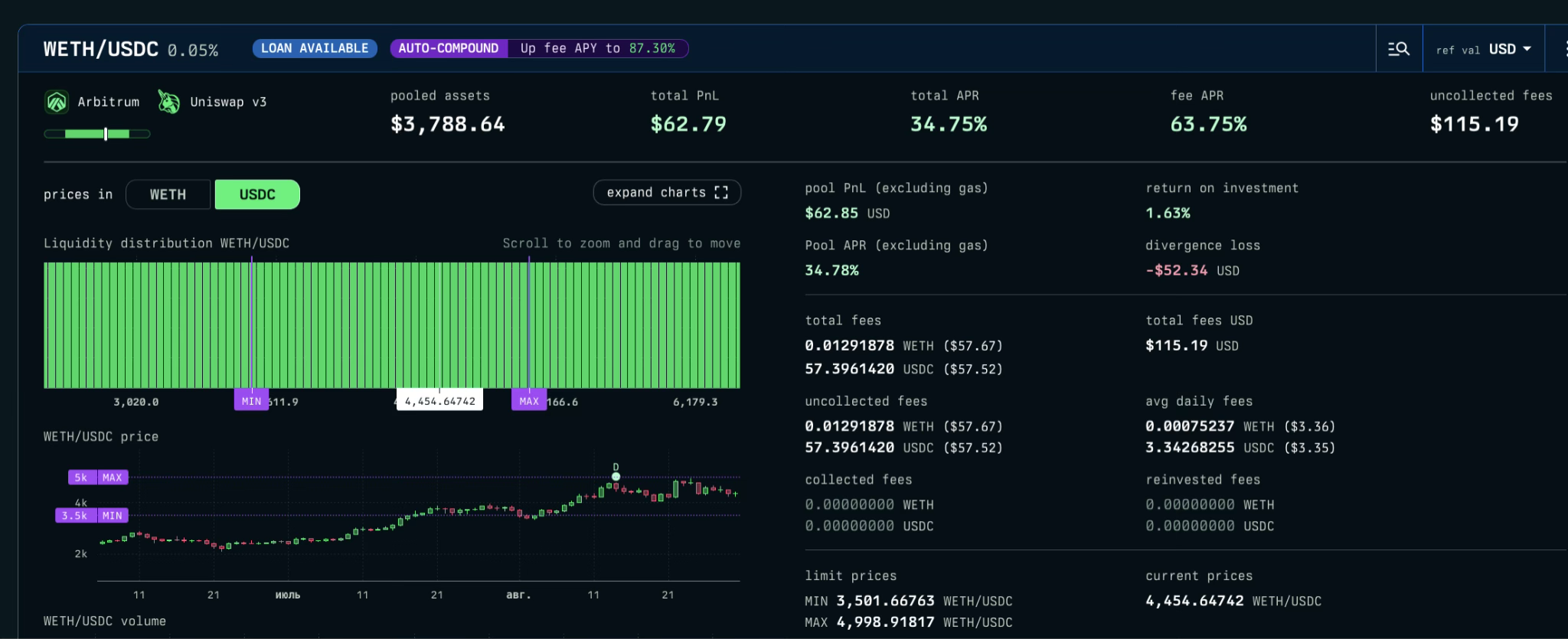Click the position range bar under Arbitrum
This screenshot has height=639, width=1568.
pos(97,134)
